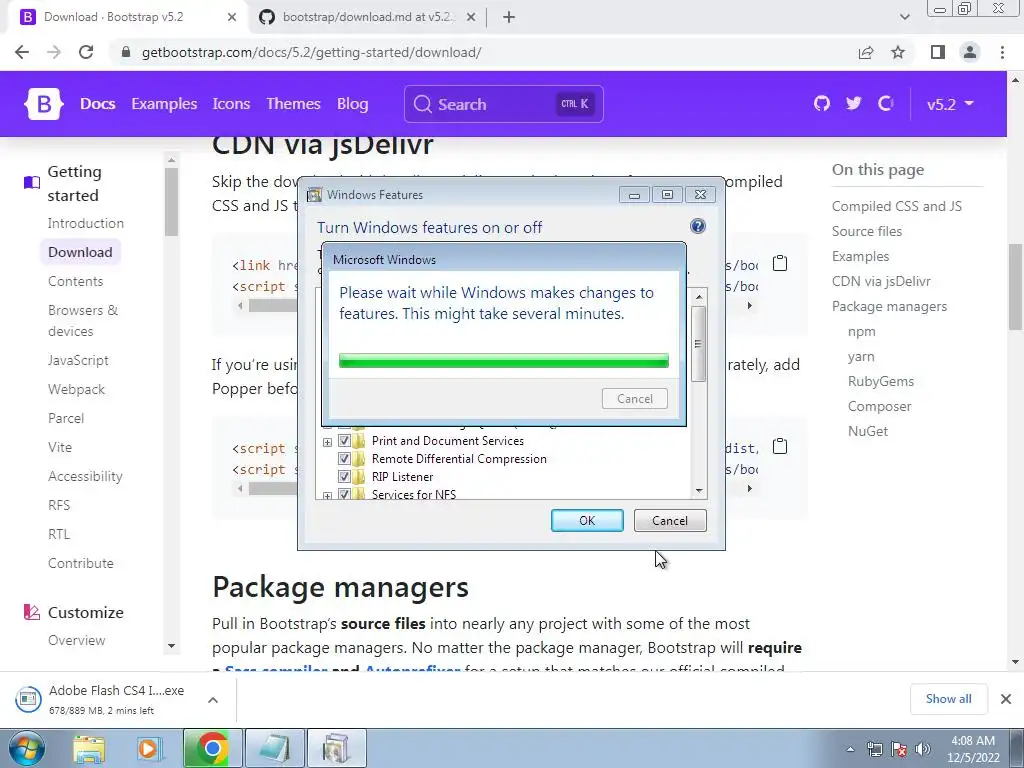Click the volume speaker tray icon
Screen dimensions: 1024x768
(x=923, y=749)
